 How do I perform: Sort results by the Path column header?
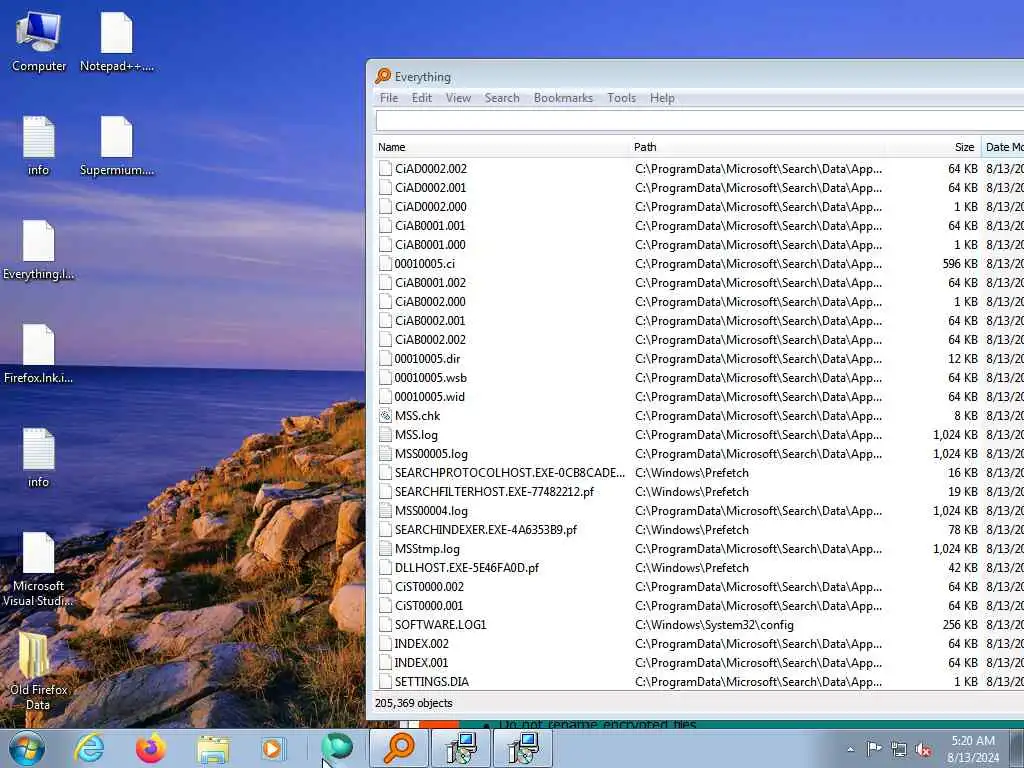click(757, 147)
